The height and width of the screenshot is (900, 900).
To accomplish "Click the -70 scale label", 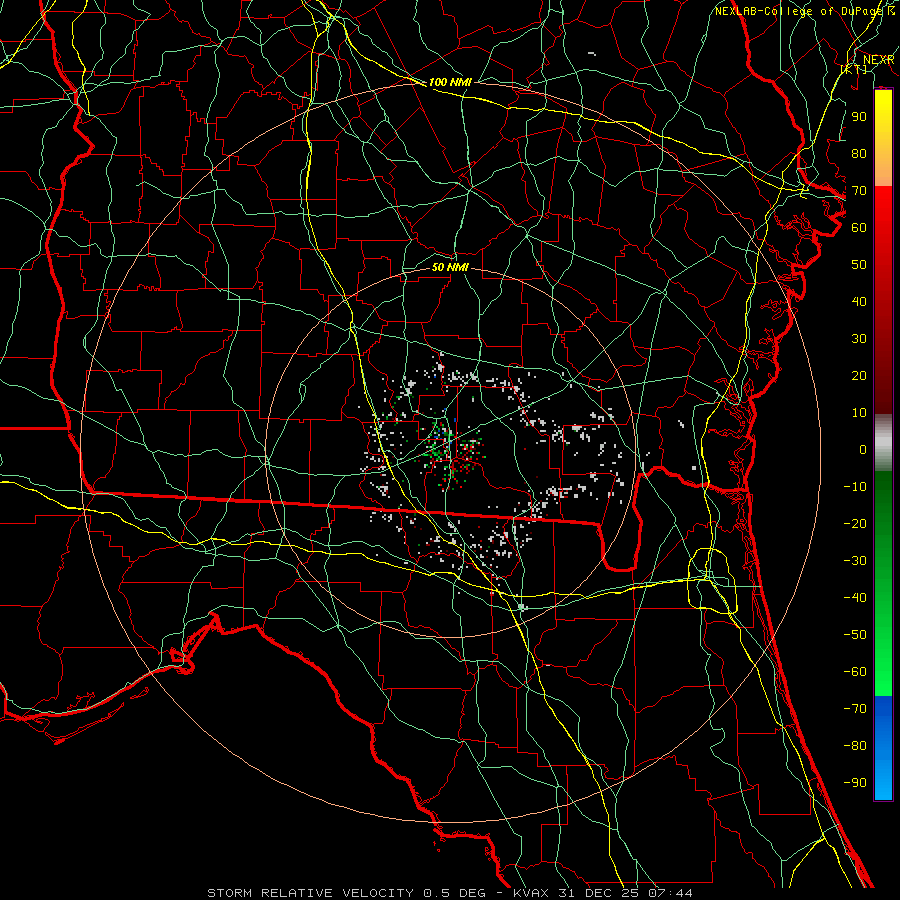I will (855, 709).
